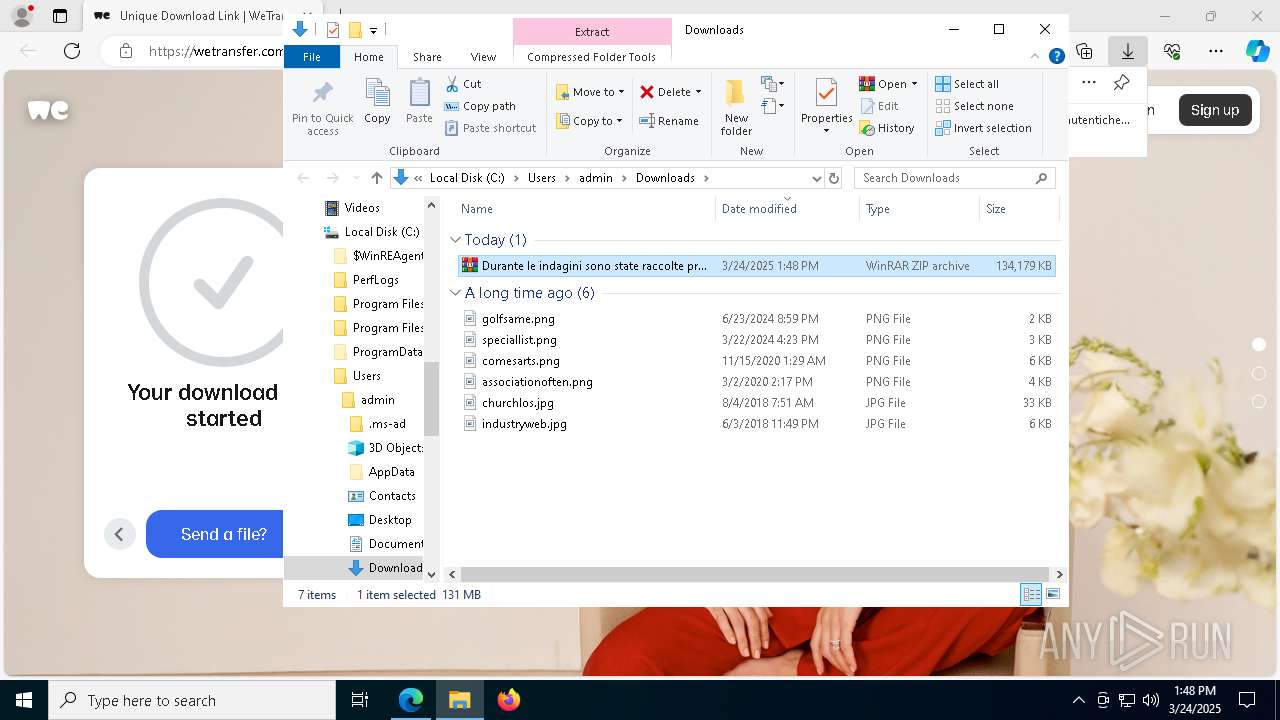Image resolution: width=1280 pixels, height=720 pixels.
Task: Click Paste shortcut in Clipboard group
Action: (490, 128)
